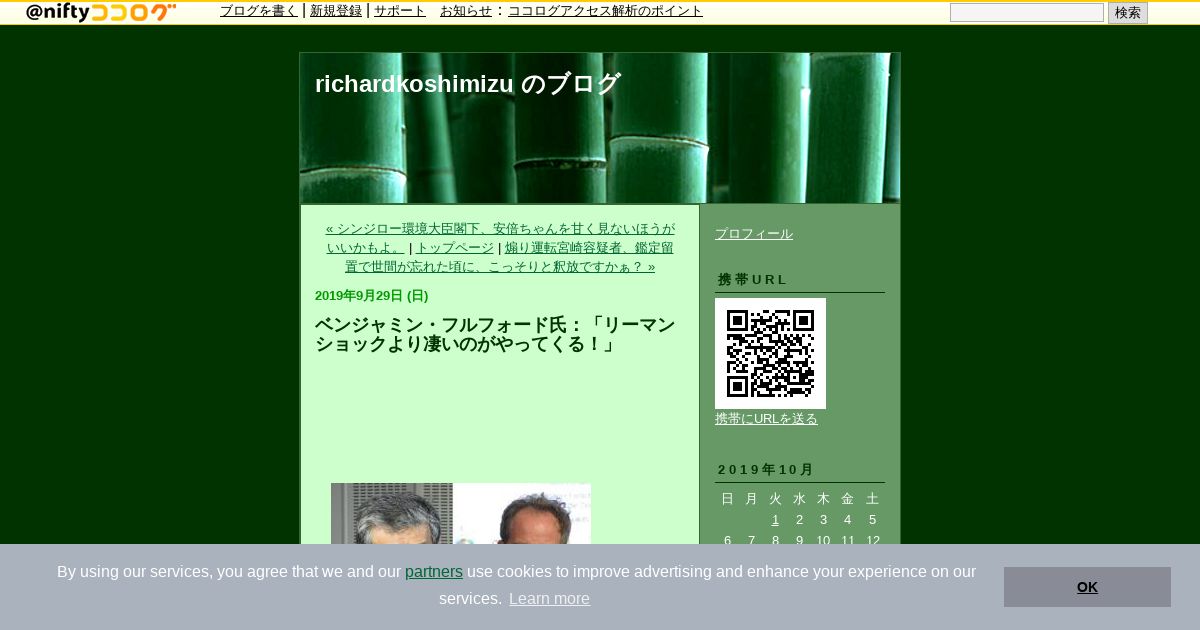Open the partners link in cookie banner
This screenshot has height=630, width=1200.
[434, 572]
